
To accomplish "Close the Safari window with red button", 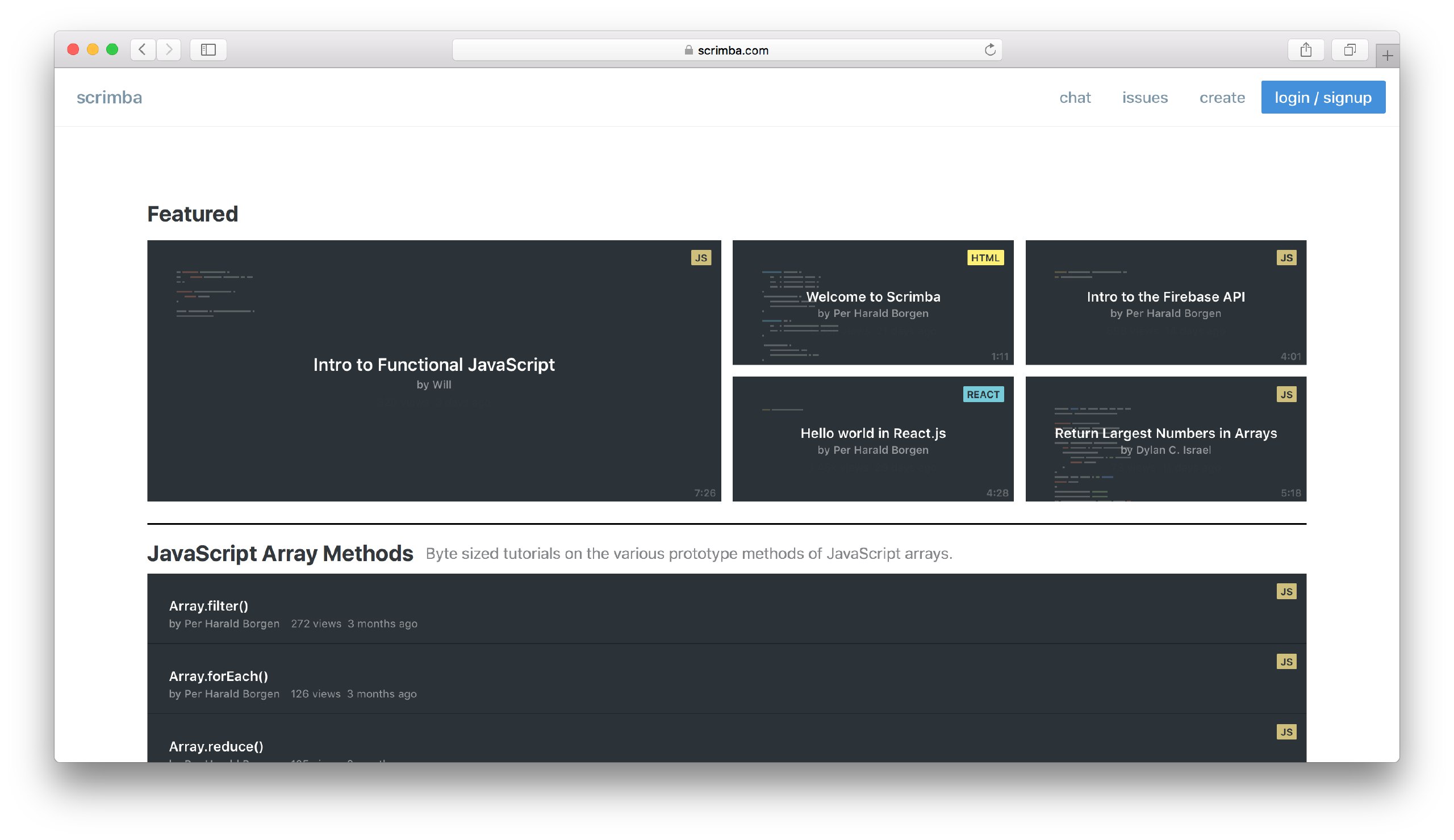I will point(73,49).
